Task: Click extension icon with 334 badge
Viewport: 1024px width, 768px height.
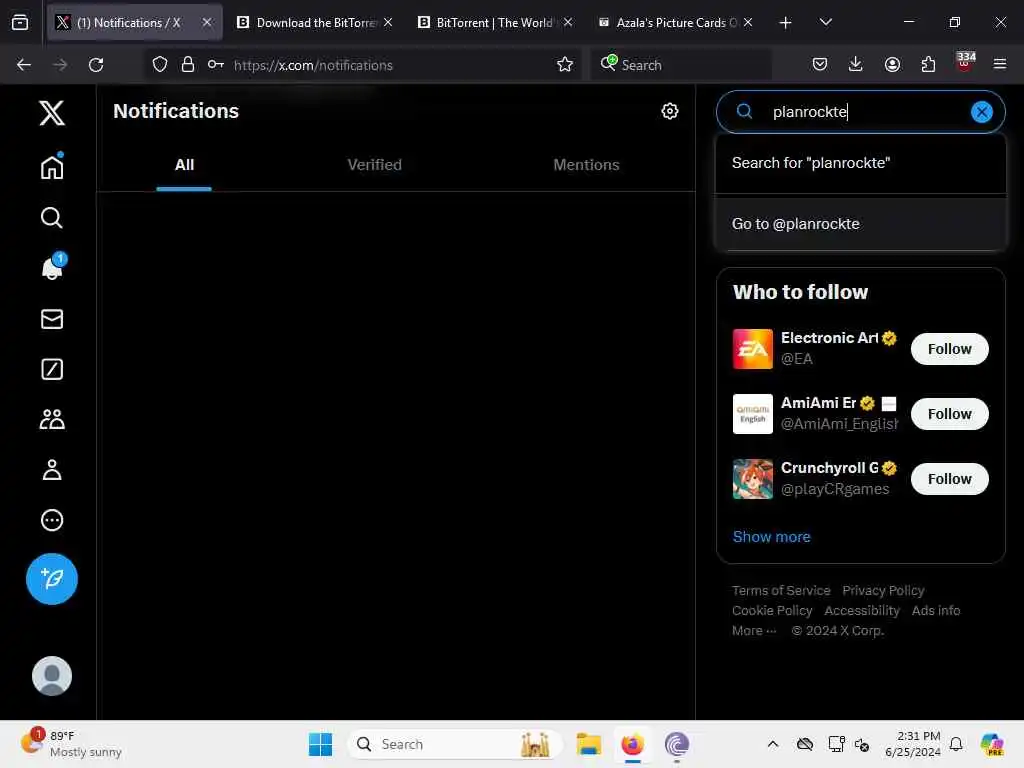Action: [965, 63]
